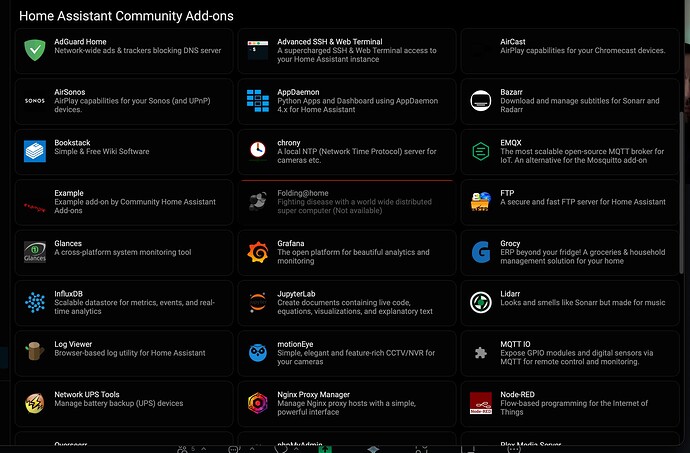This screenshot has height=453, width=690.
Task: Select the AirSonos Sonos logo icon
Action: (35, 101)
